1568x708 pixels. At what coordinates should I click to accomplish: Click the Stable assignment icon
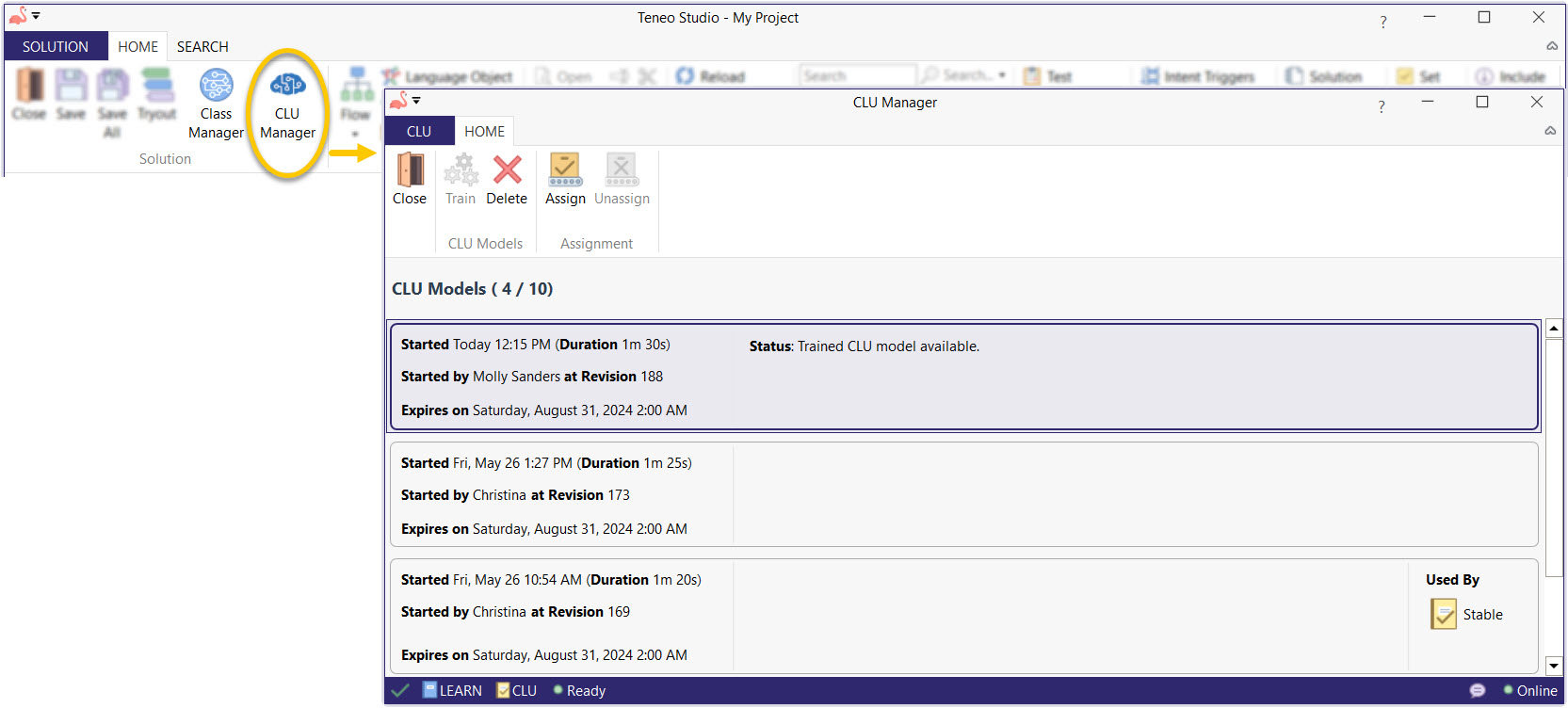[1444, 615]
